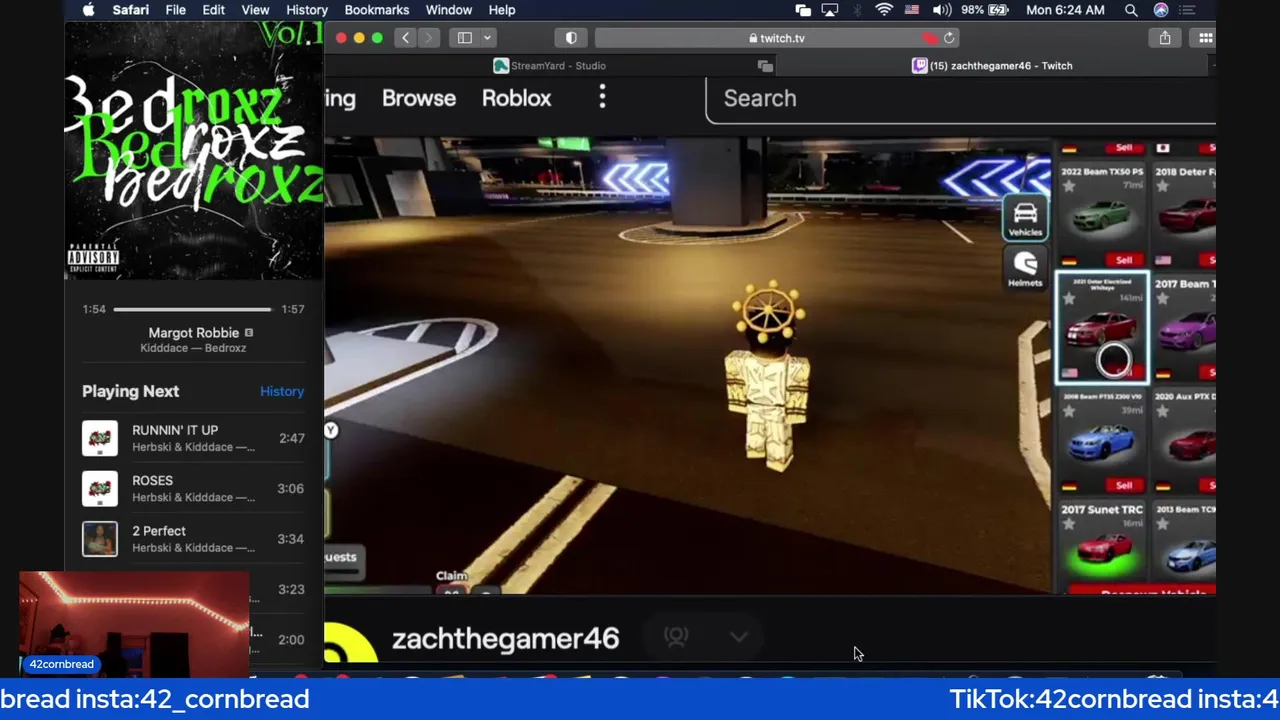
Task: Open Spotlight search
Action: (1131, 10)
